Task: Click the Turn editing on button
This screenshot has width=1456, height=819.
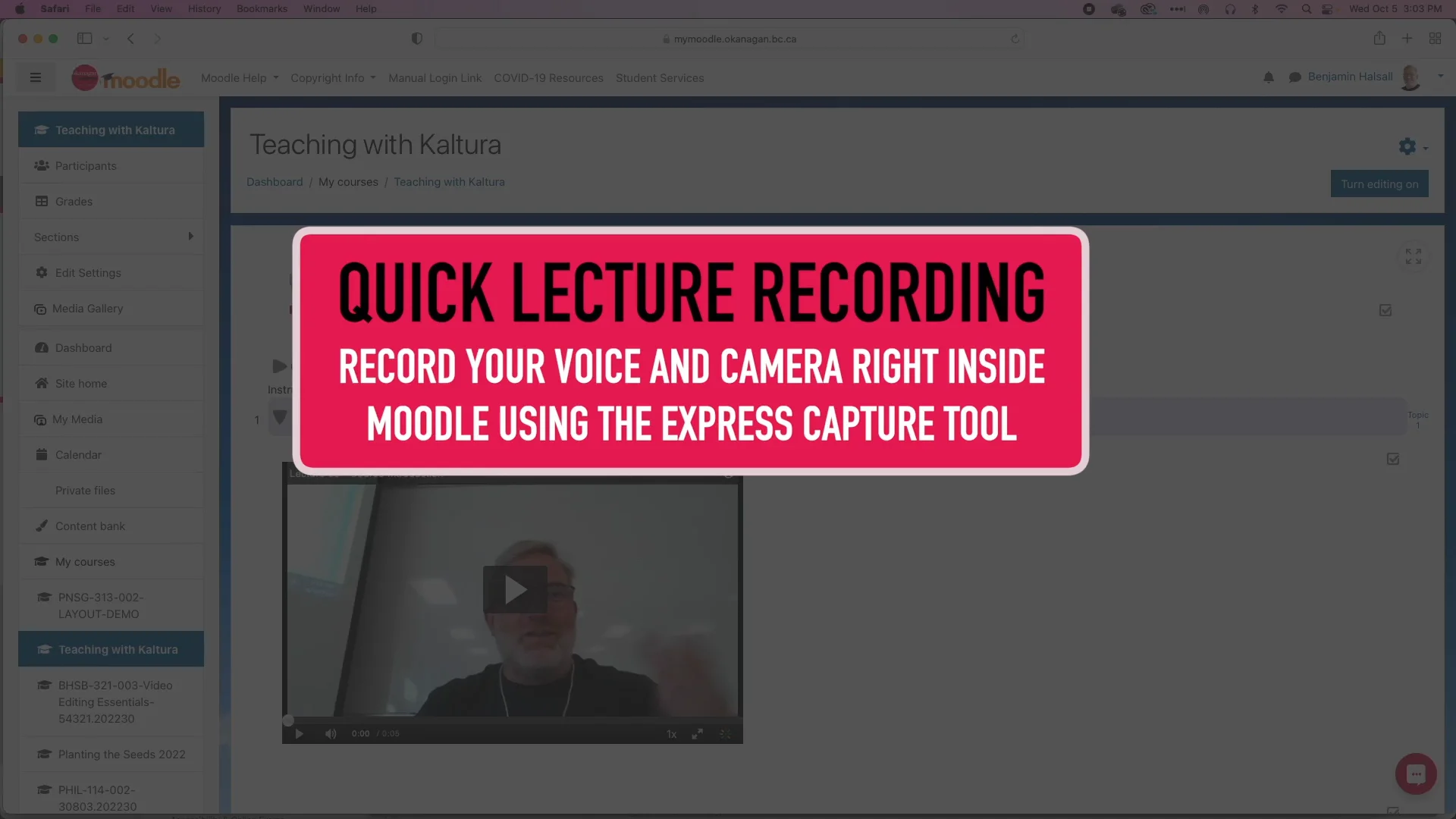Action: [x=1379, y=184]
